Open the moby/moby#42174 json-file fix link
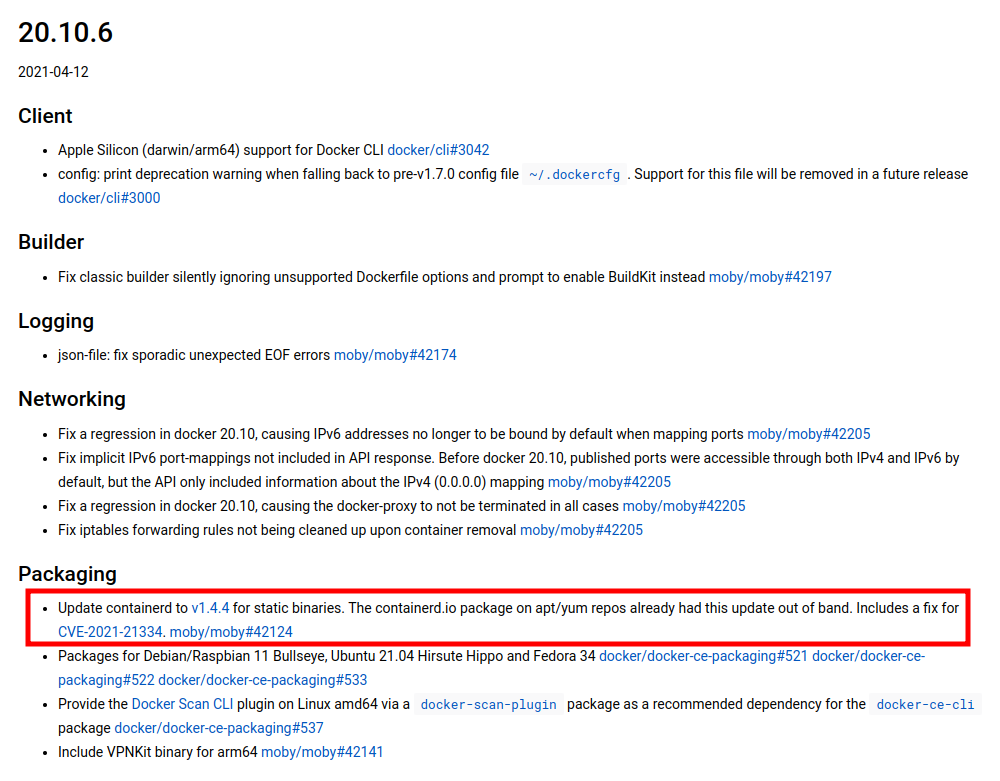 click(395, 355)
